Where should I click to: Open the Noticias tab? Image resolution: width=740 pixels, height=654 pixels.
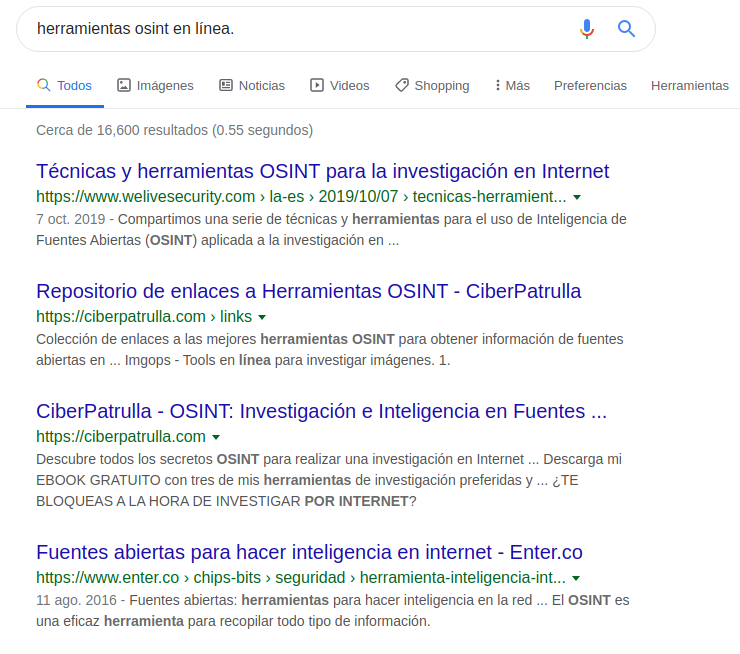pos(252,86)
